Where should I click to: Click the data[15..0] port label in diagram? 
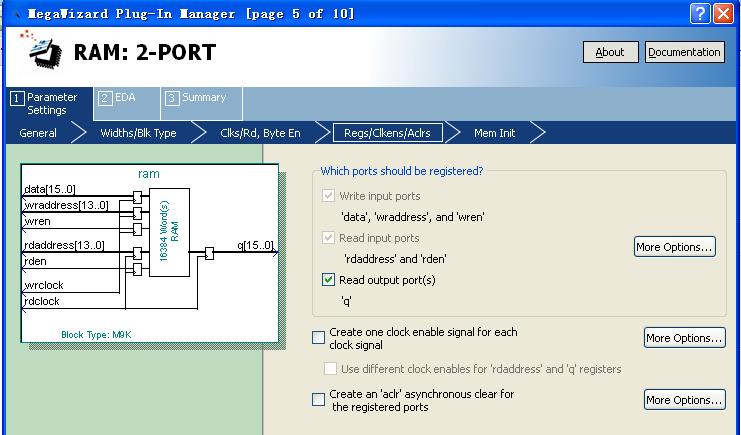click(50, 190)
